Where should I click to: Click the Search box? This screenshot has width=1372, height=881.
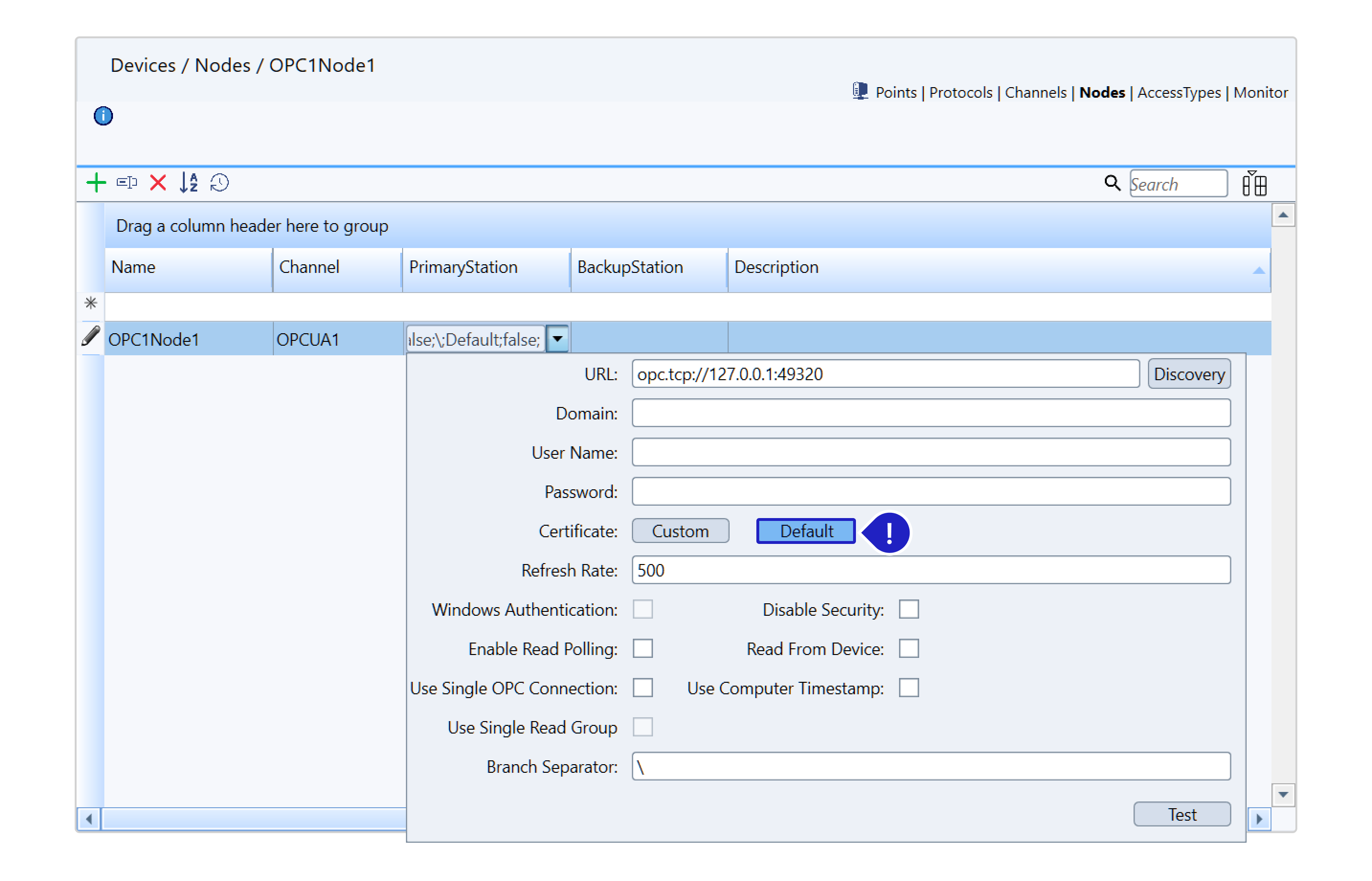(1178, 184)
